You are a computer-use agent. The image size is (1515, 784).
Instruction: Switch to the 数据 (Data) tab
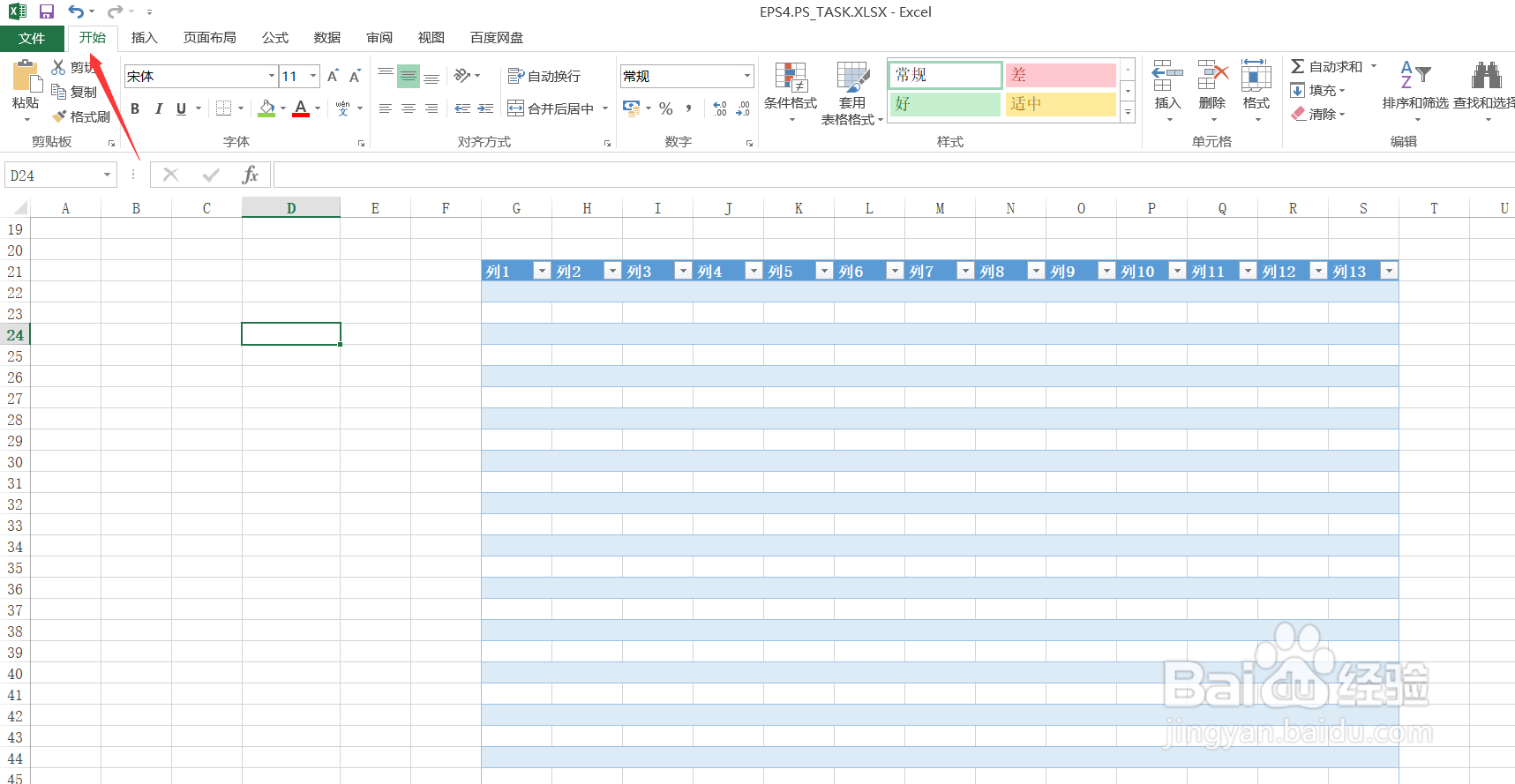[x=327, y=38]
